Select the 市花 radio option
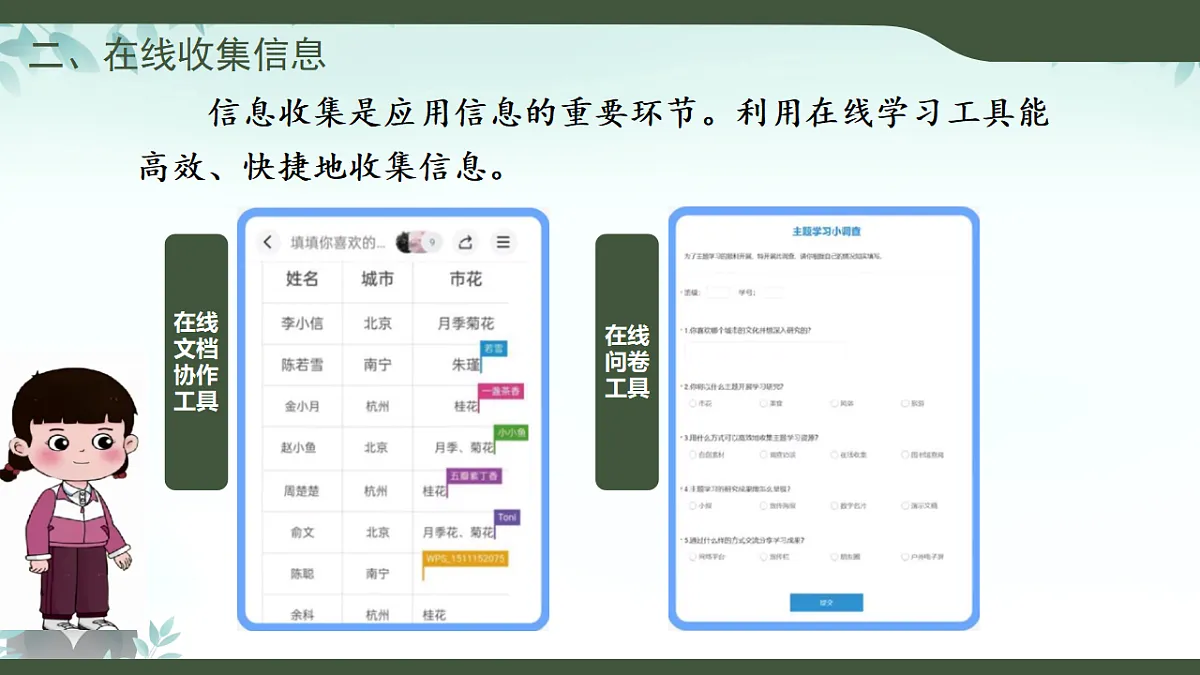The width and height of the screenshot is (1200, 675). [x=693, y=403]
